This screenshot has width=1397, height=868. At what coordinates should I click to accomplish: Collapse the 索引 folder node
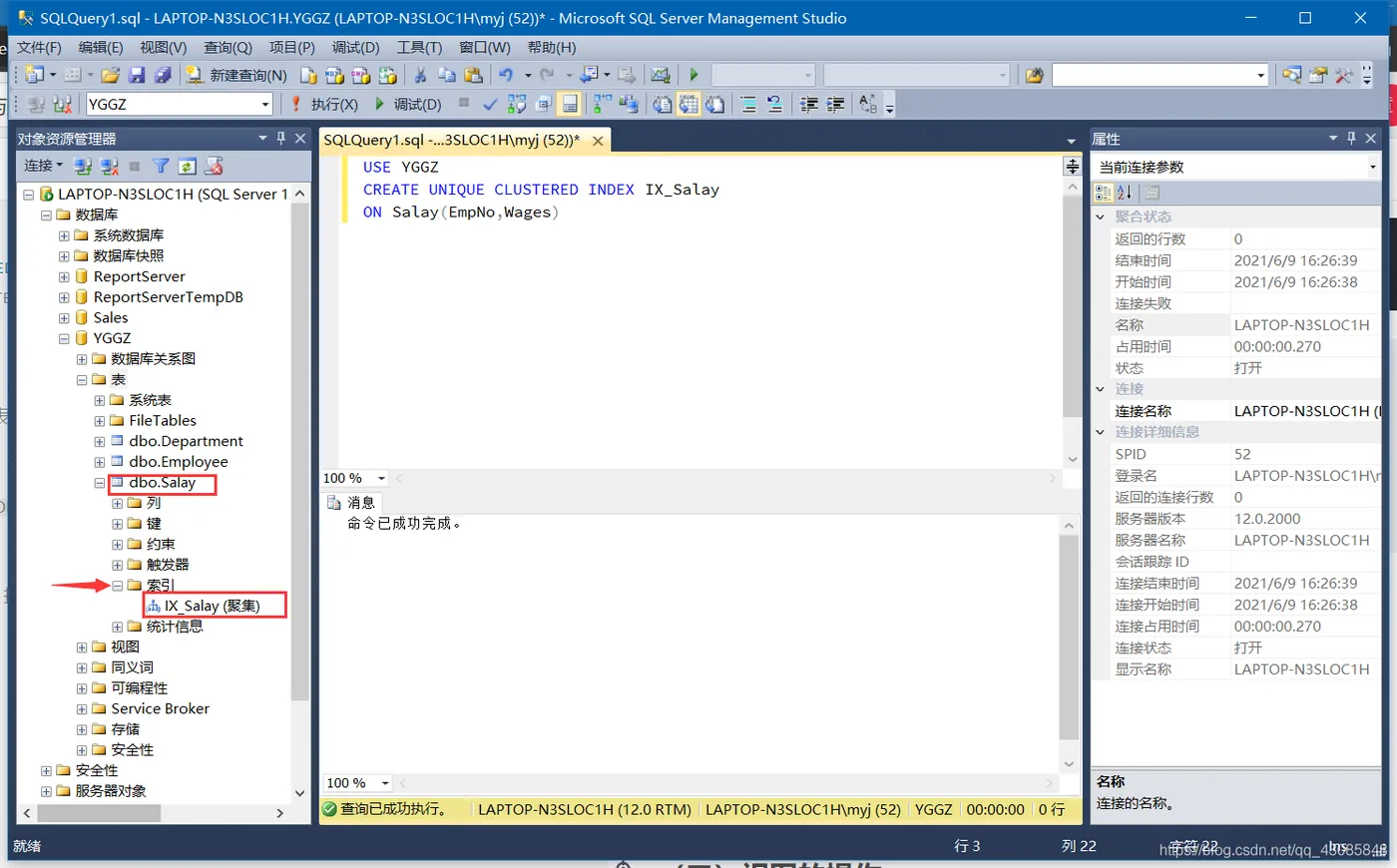coord(118,586)
